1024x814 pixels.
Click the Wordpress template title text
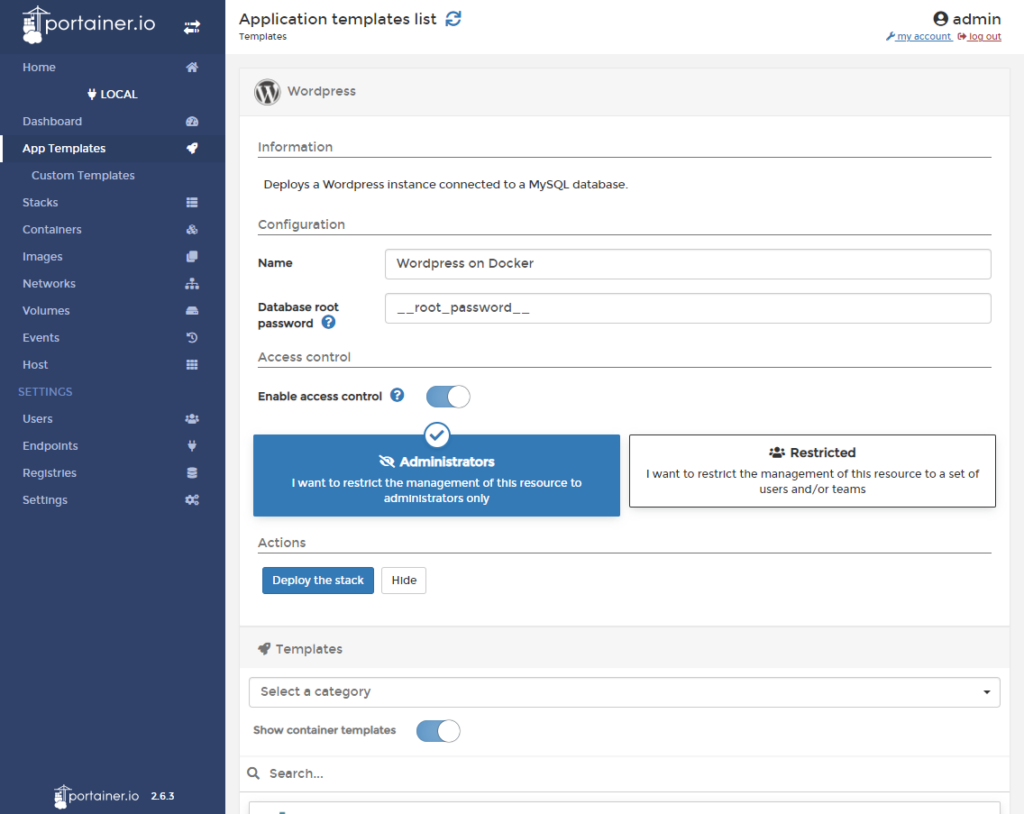(321, 91)
